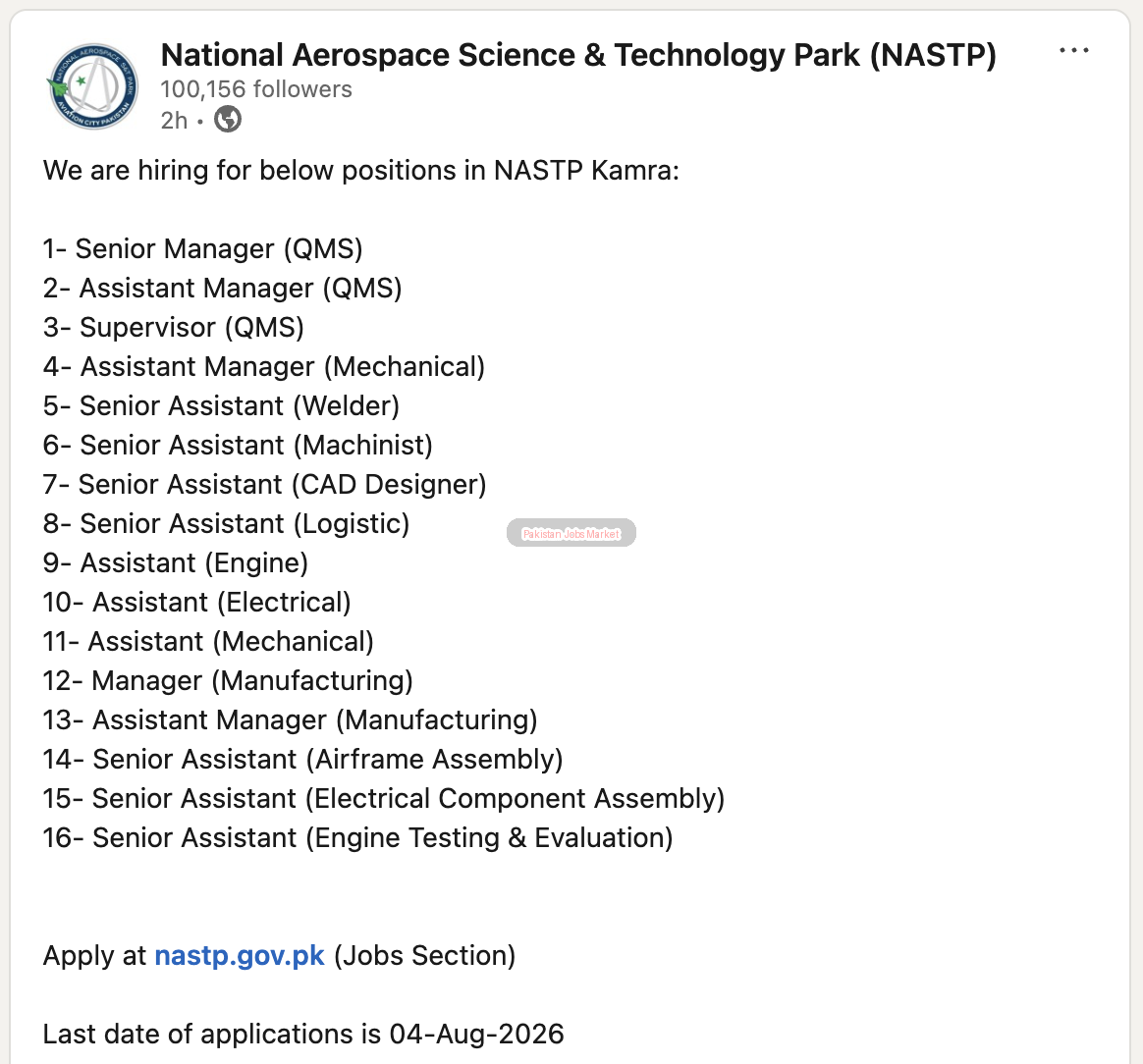Open the three-dot post options menu
The width and height of the screenshot is (1143, 1064).
pos(1073,50)
